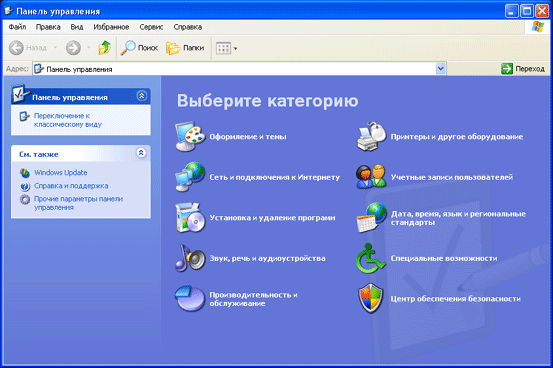This screenshot has width=553, height=368.
Task: Open the Performance and Maintenance pie chart icon
Action: [x=190, y=298]
